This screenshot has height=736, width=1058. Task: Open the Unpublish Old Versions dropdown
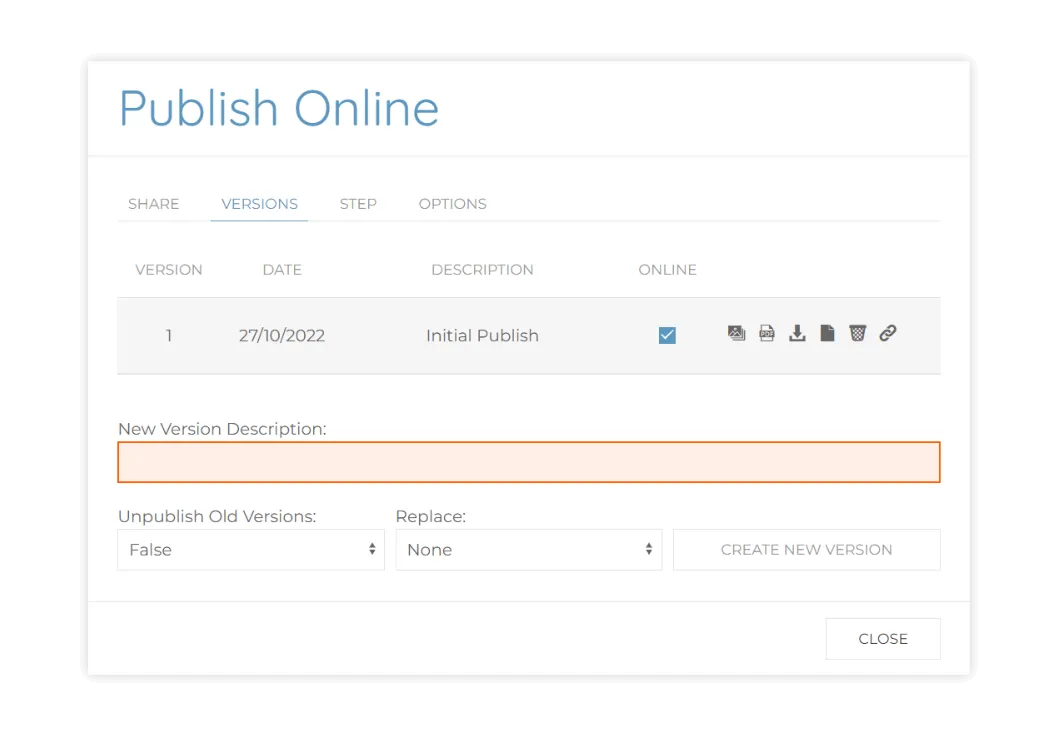tap(251, 550)
